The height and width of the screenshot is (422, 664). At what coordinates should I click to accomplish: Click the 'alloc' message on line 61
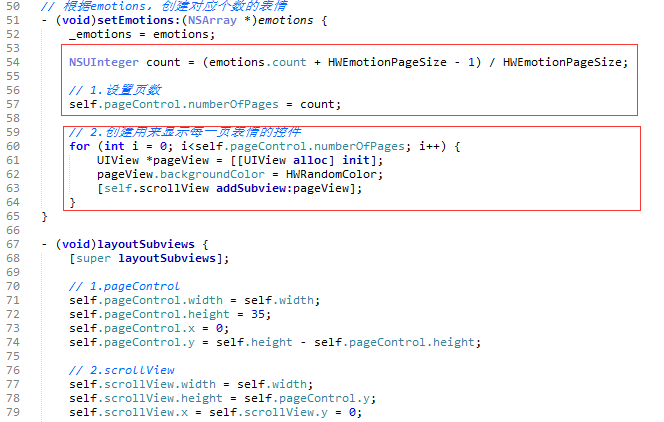[x=310, y=160]
